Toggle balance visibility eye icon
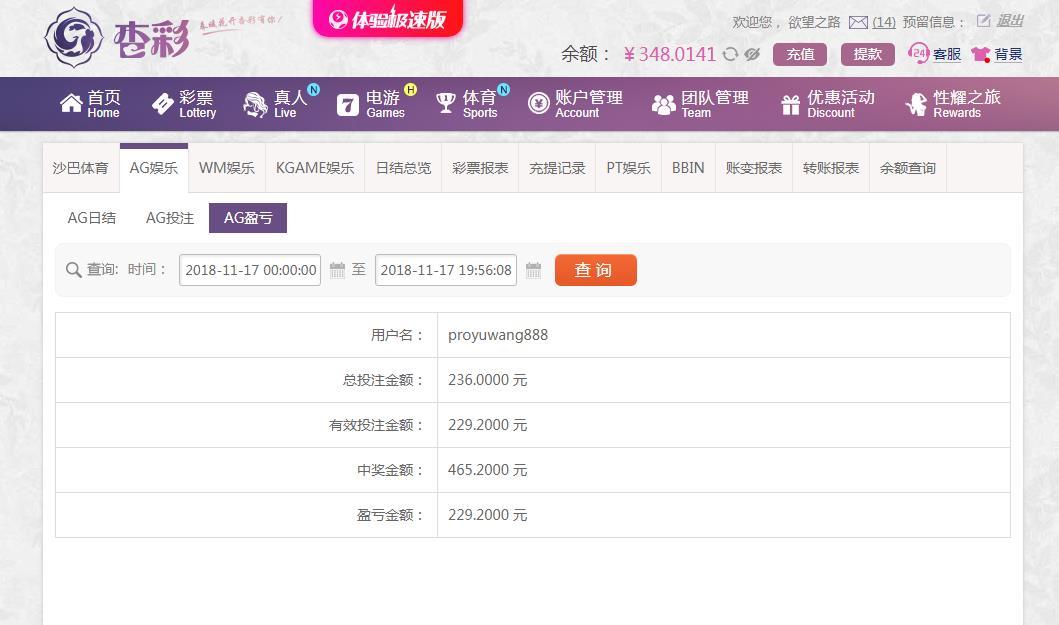This screenshot has height=625, width=1059. click(x=752, y=54)
